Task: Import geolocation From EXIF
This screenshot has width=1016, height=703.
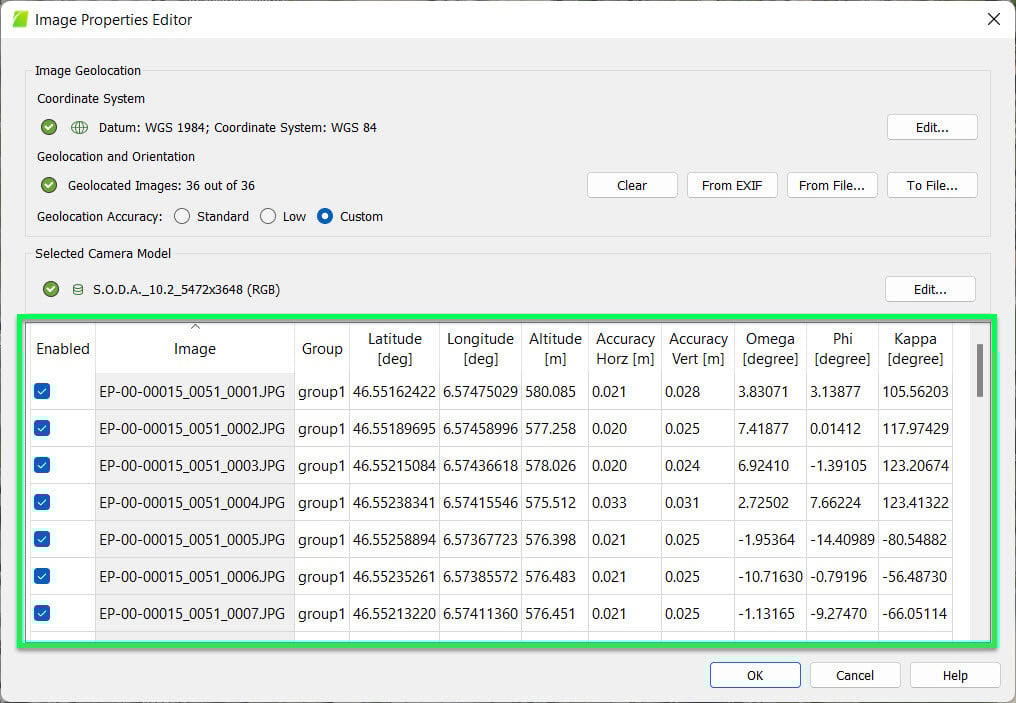Action: pos(732,185)
